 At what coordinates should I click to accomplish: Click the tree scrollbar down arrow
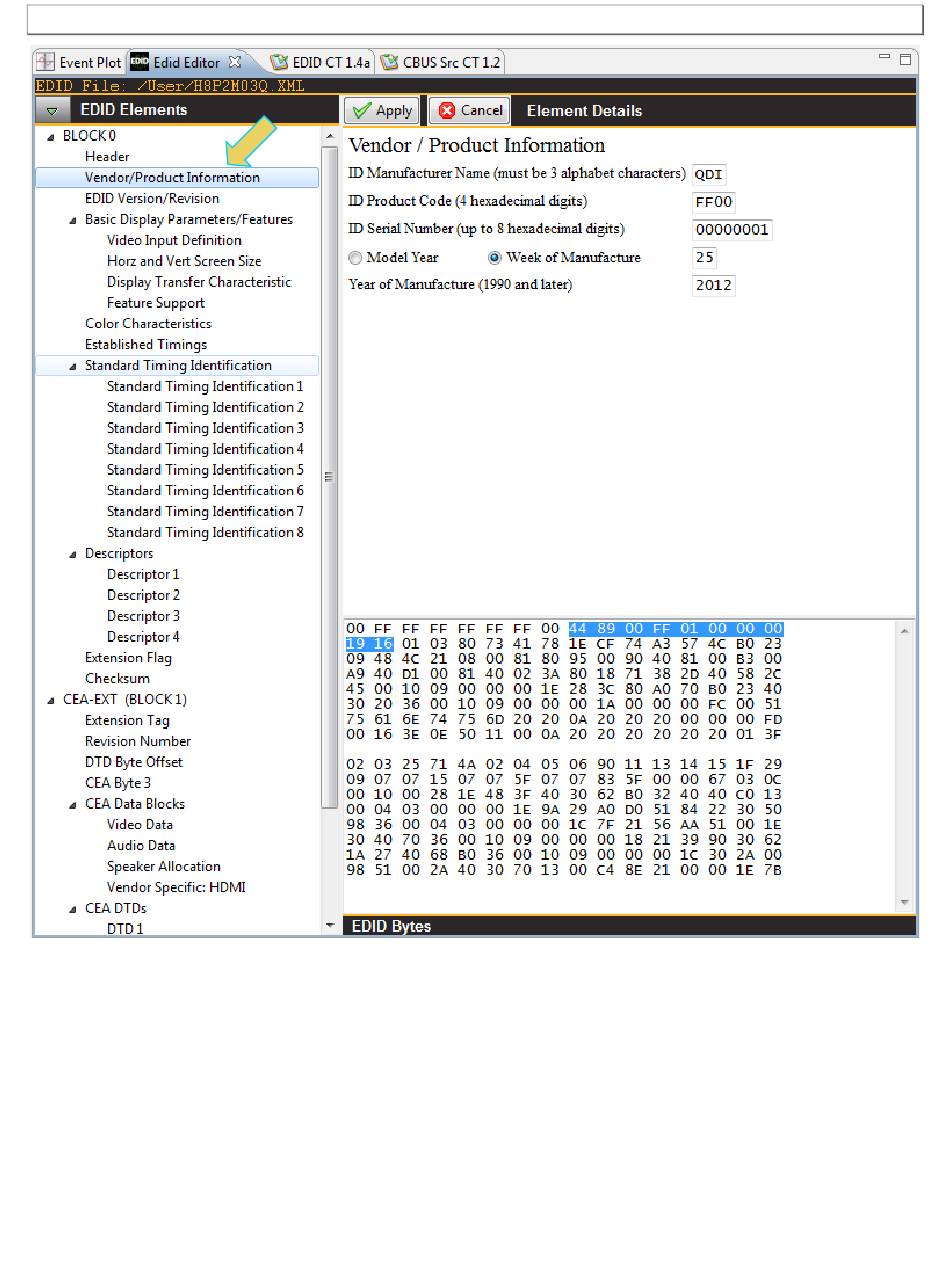click(x=331, y=927)
